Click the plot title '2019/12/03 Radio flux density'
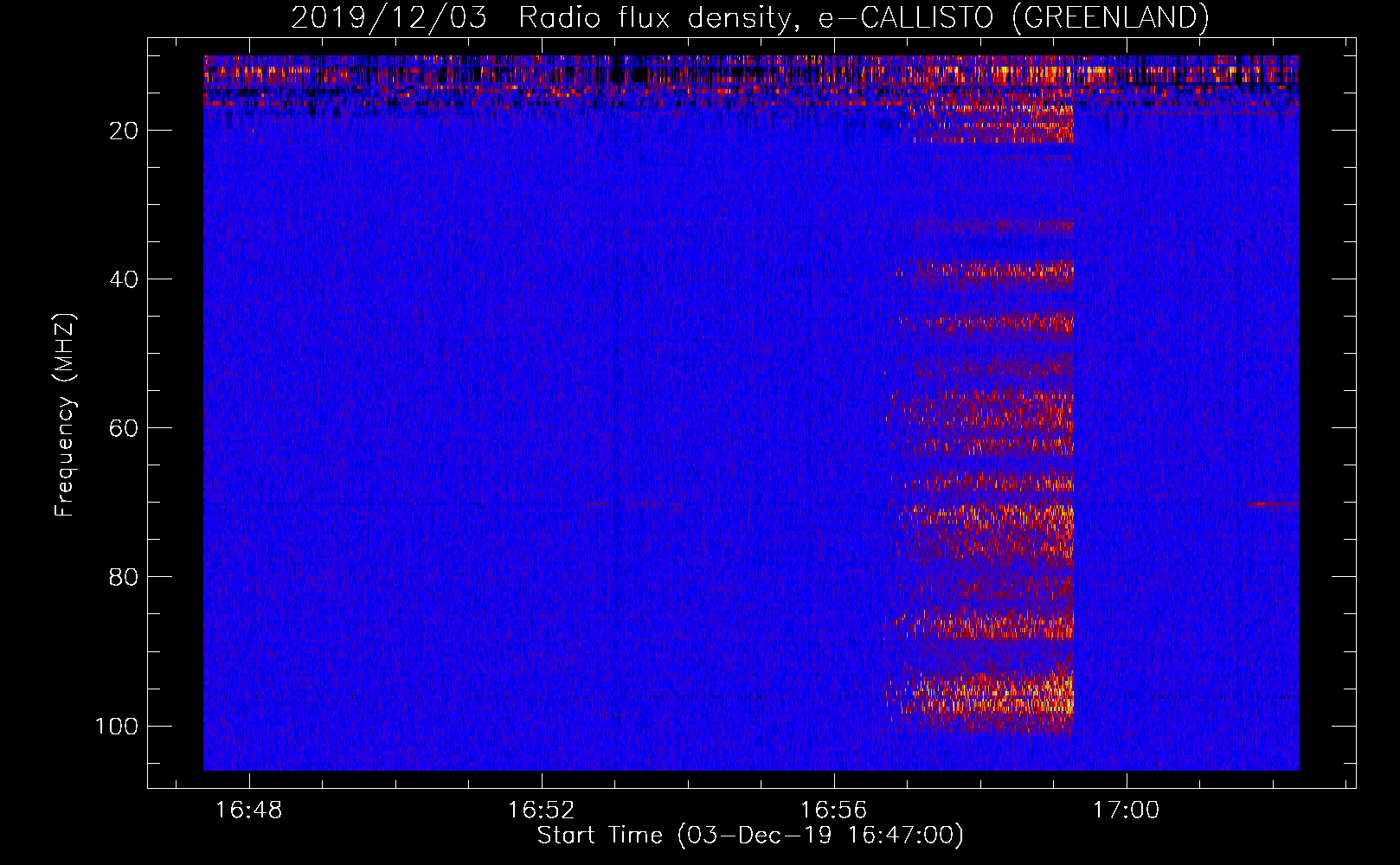 749,17
